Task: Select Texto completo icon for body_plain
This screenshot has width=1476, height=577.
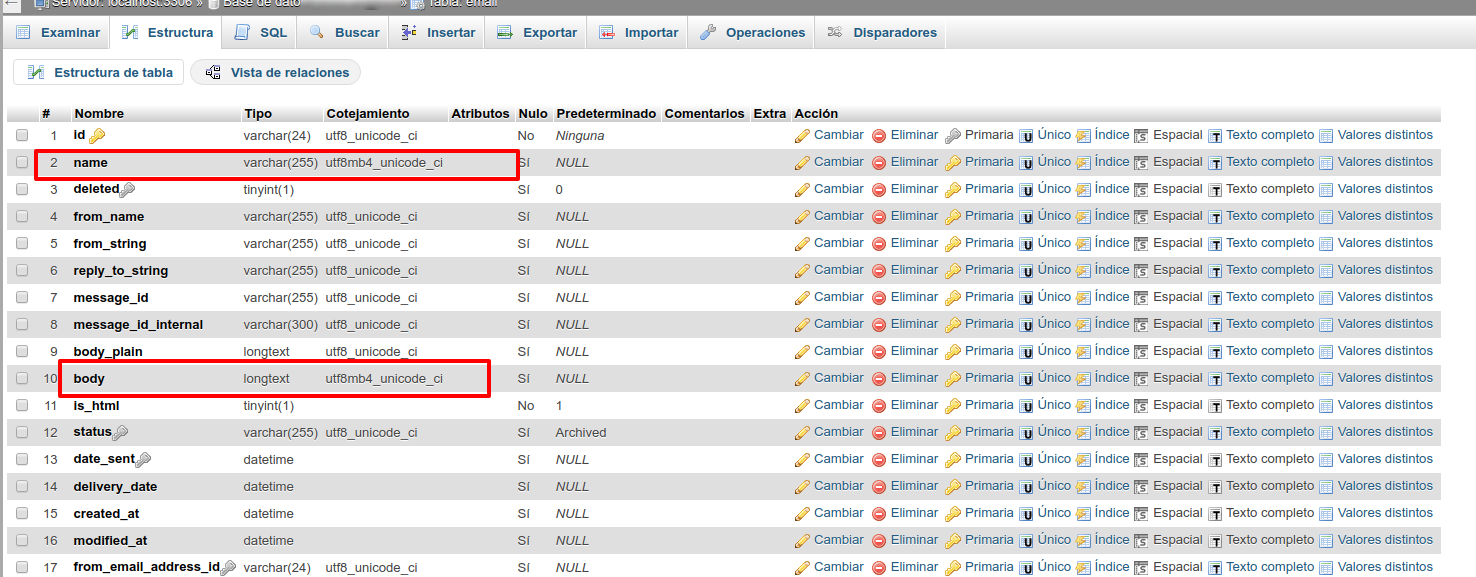Action: [1216, 351]
